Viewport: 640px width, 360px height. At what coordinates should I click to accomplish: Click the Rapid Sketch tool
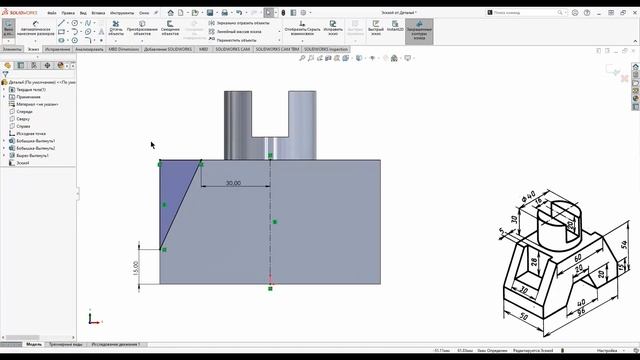(x=376, y=28)
